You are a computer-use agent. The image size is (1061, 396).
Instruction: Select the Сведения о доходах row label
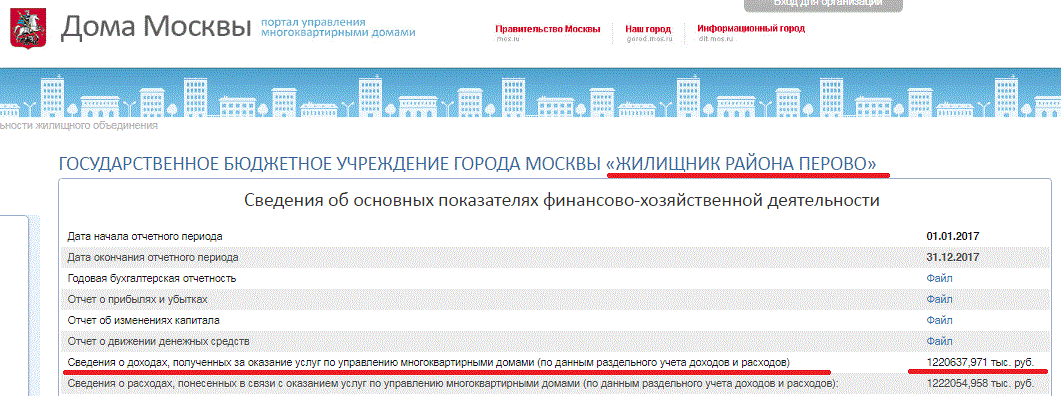[x=429, y=363]
